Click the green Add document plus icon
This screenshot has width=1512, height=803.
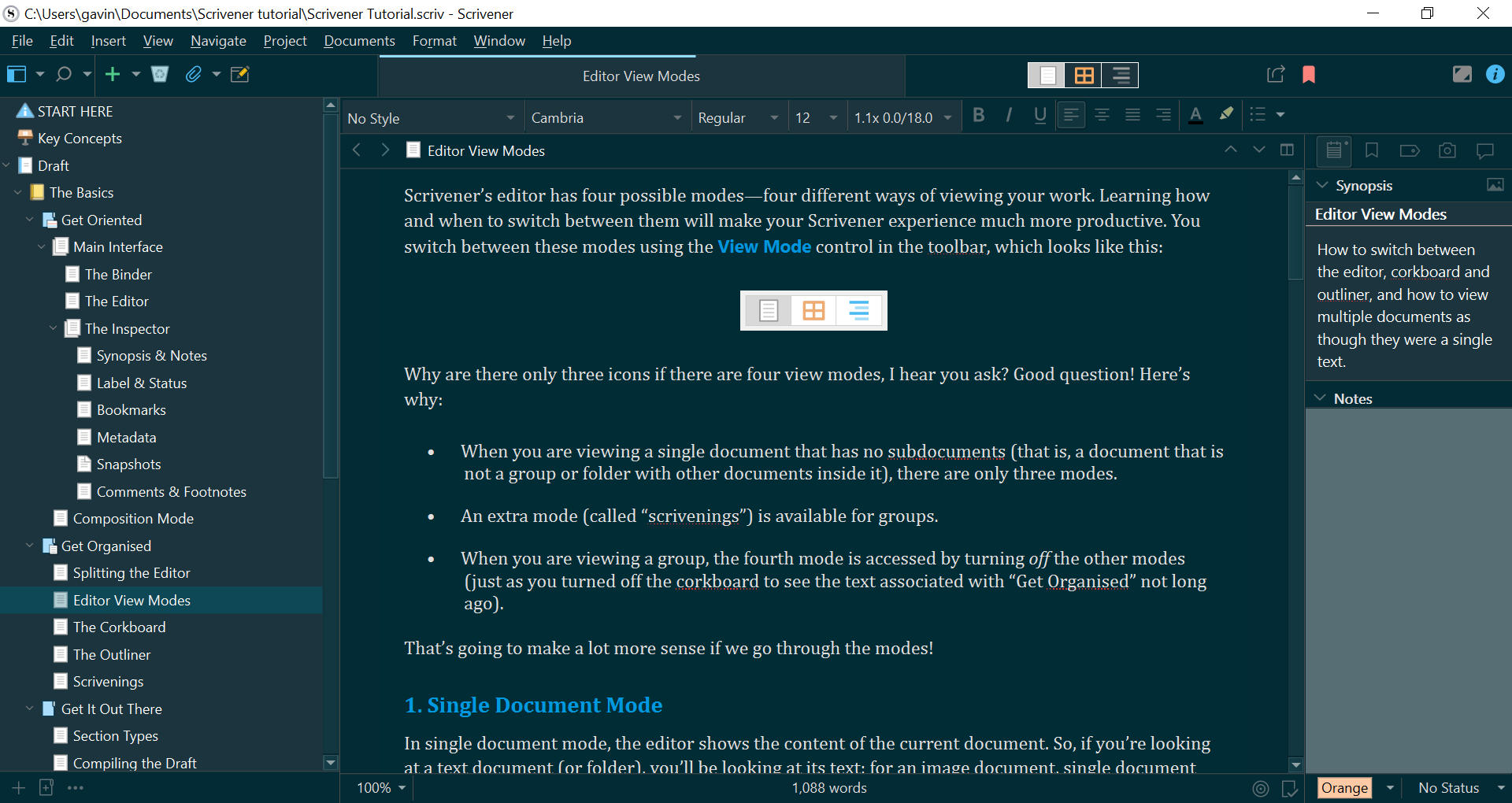click(x=113, y=74)
